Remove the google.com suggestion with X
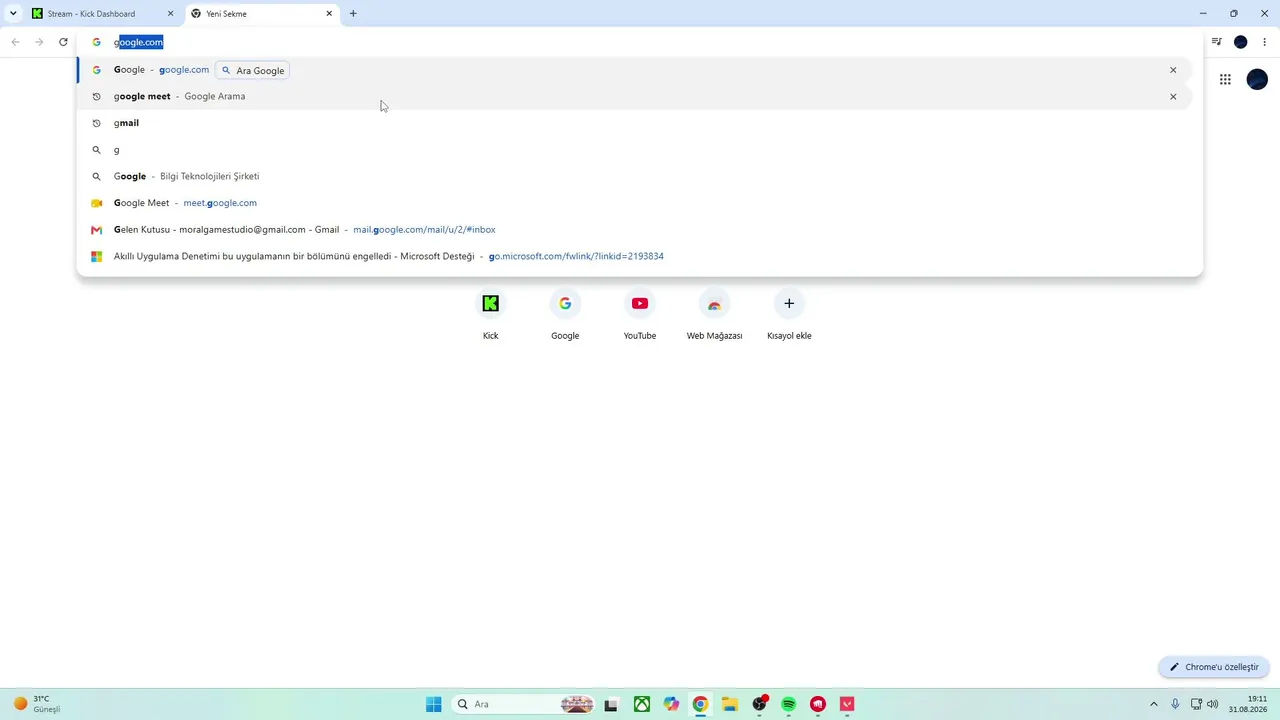This screenshot has height=720, width=1280. pos(1173,70)
